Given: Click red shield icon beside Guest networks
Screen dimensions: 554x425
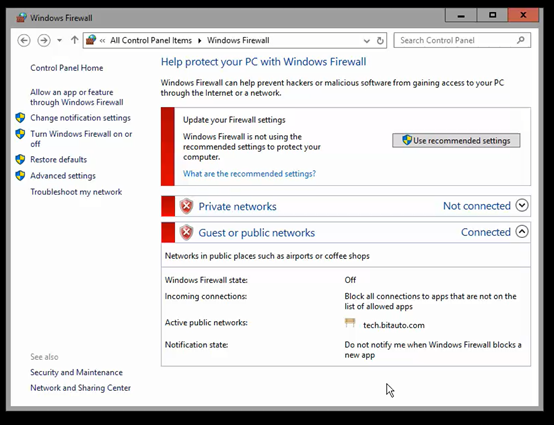Looking at the screenshot, I should pyautogui.click(x=187, y=233).
